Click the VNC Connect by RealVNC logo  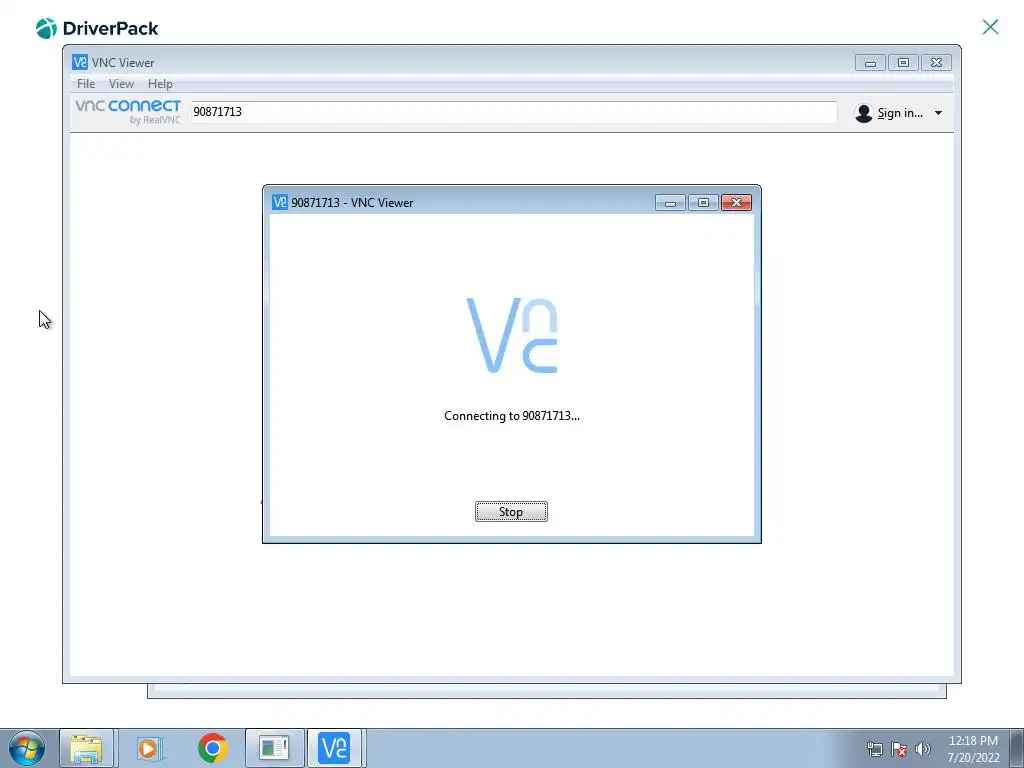click(128, 112)
